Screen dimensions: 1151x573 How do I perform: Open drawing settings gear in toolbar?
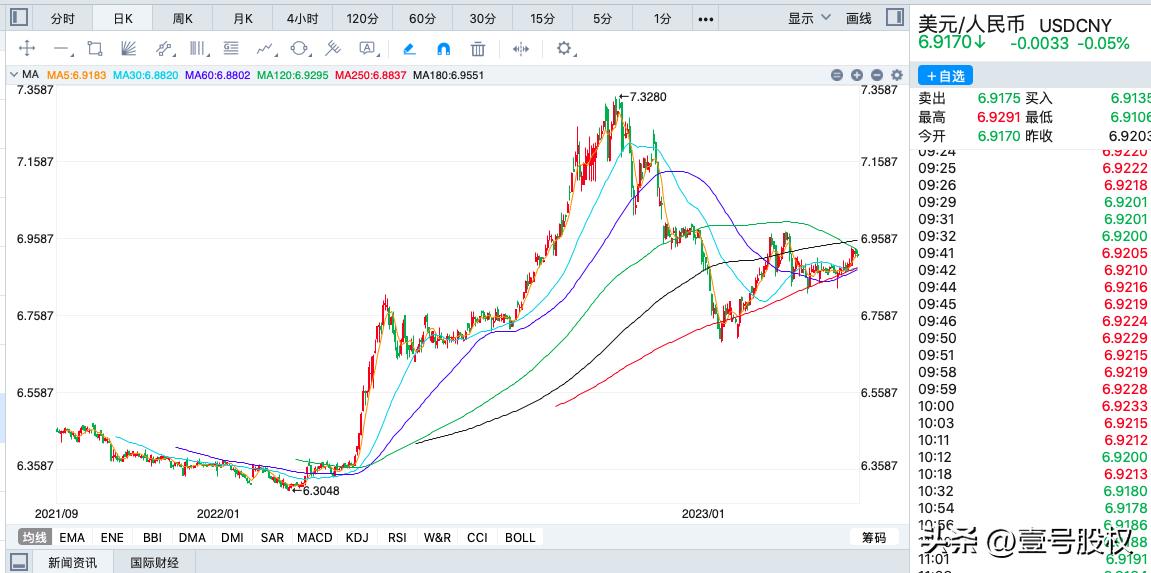tap(564, 48)
